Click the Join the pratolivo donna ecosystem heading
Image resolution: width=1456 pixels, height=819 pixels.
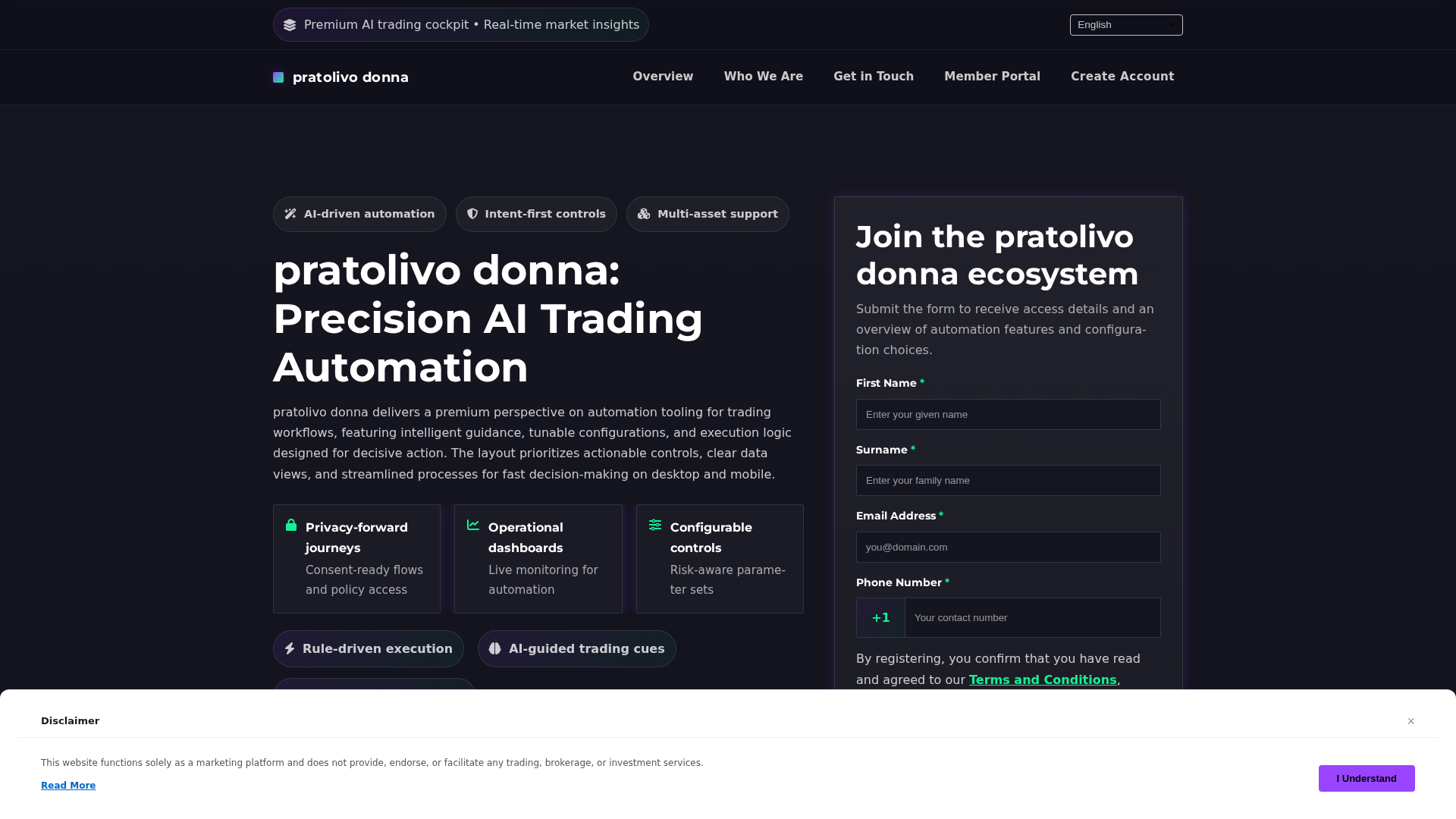click(997, 256)
